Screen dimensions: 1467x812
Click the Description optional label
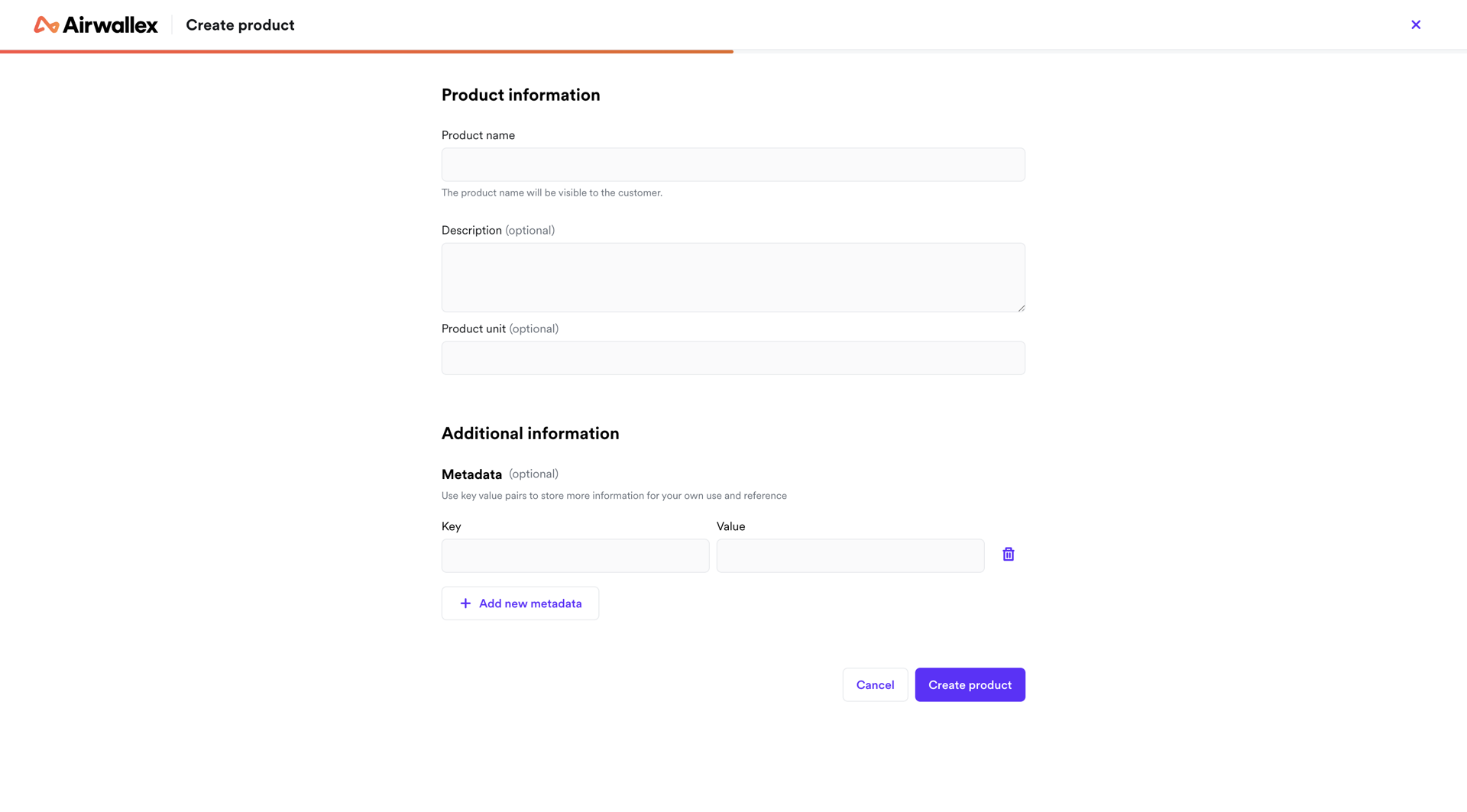[x=529, y=230]
